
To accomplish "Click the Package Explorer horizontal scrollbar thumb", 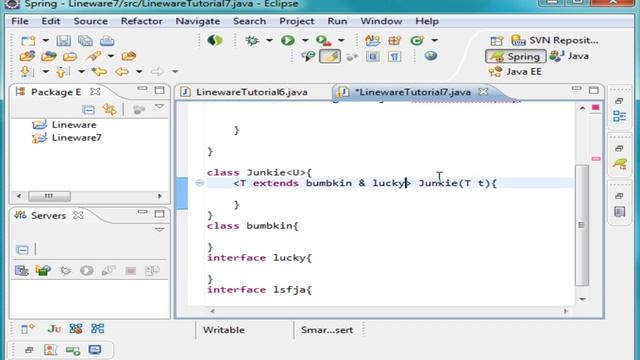I will (x=49, y=196).
